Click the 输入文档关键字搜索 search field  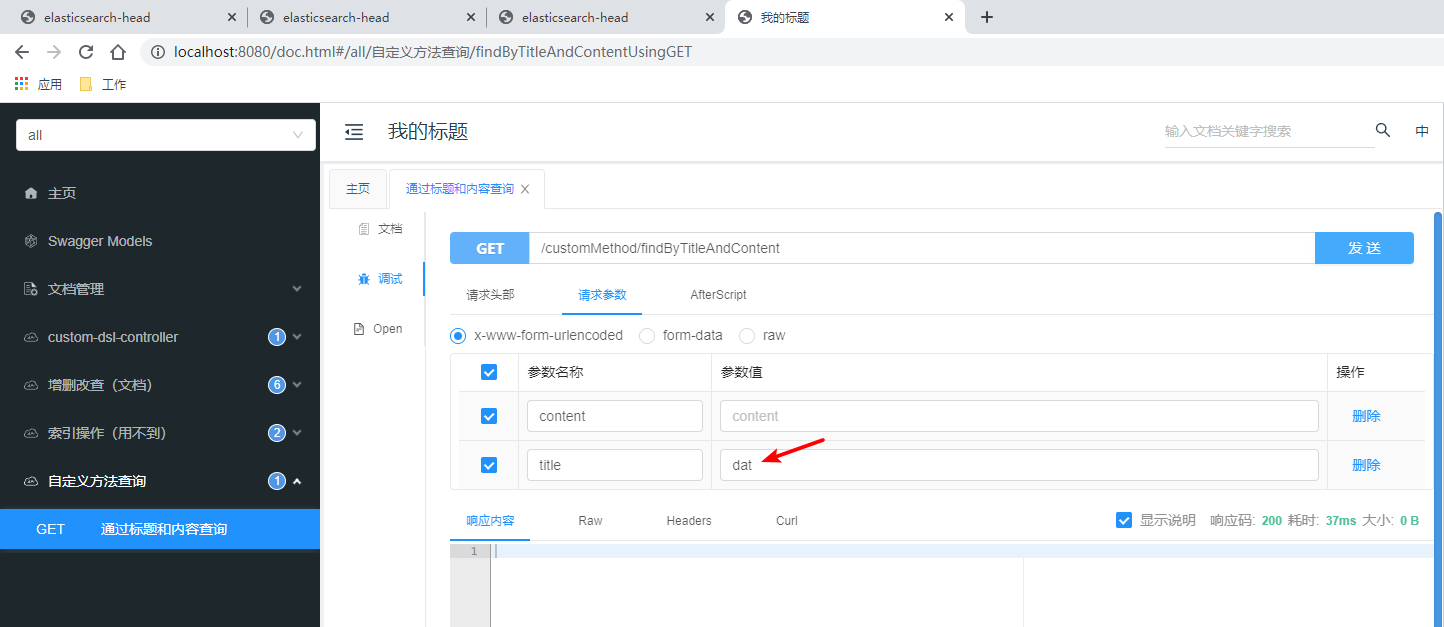(1269, 131)
